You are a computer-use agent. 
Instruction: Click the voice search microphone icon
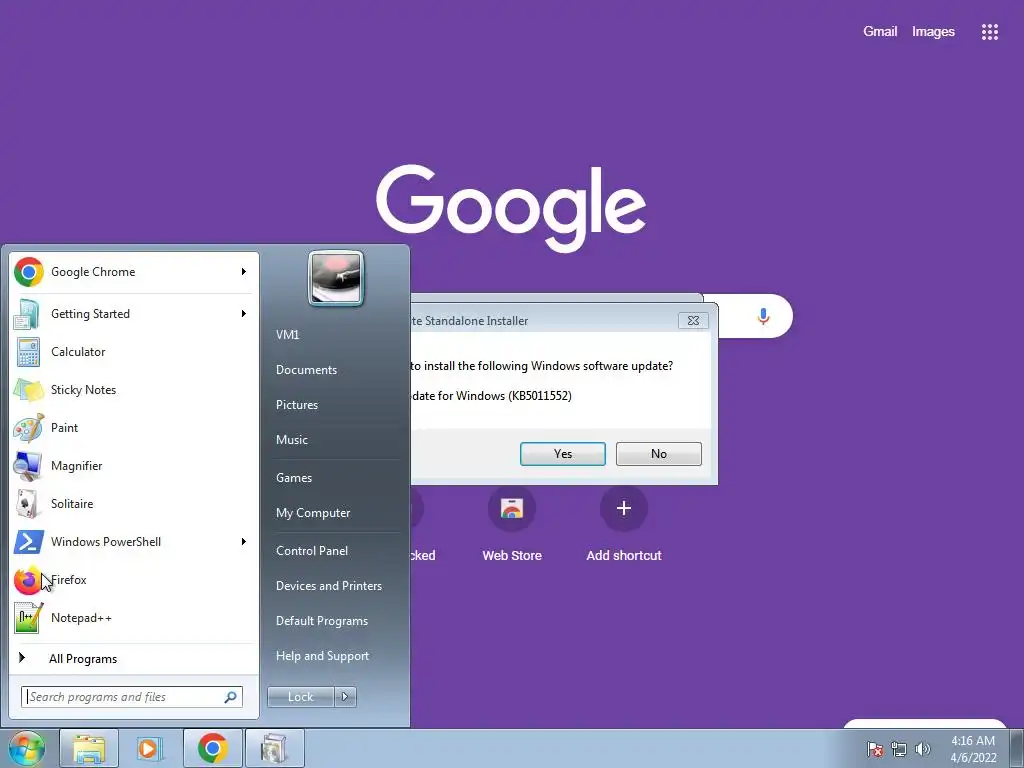tap(763, 317)
